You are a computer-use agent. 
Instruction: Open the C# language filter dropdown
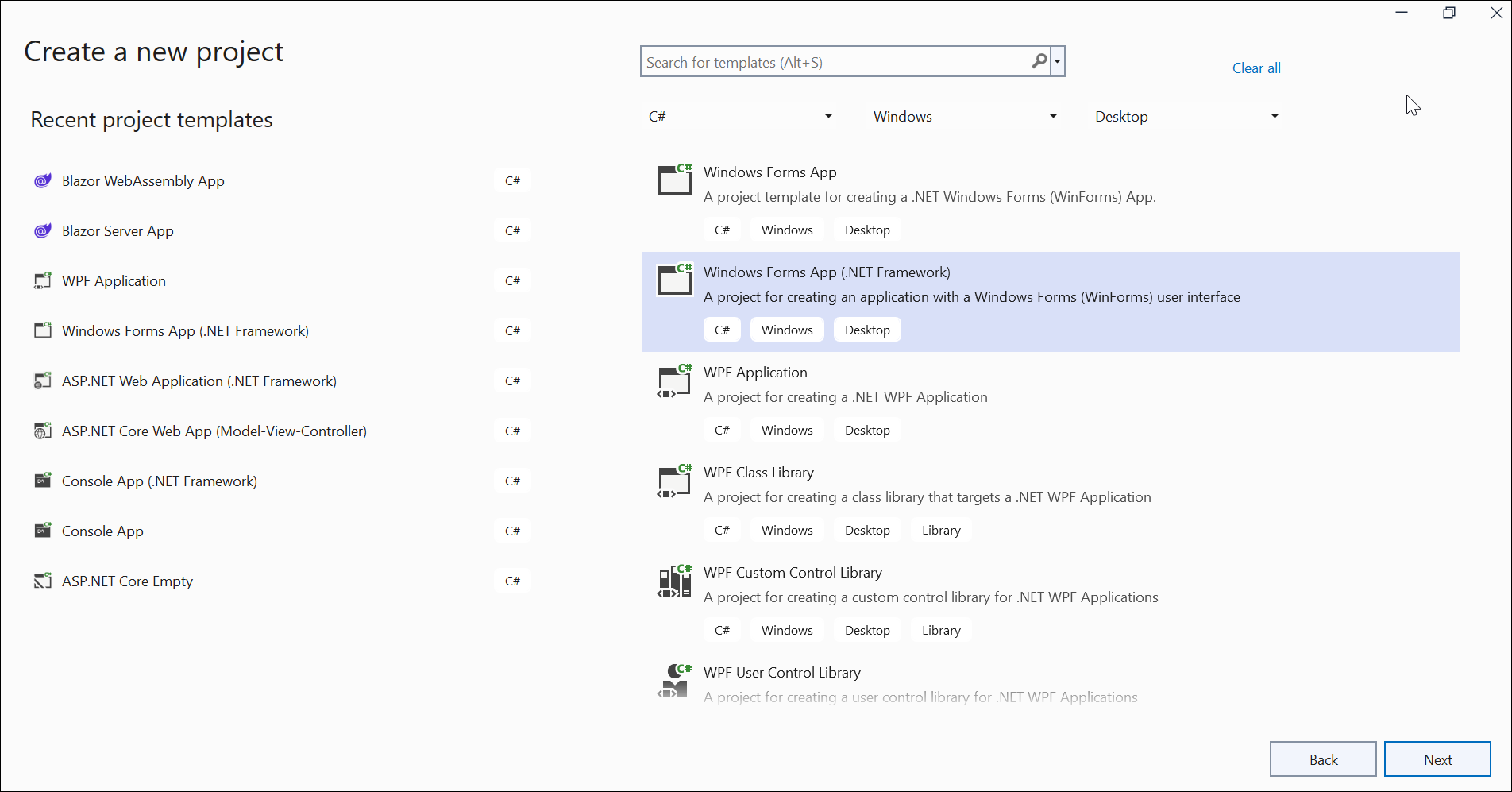[x=740, y=117]
